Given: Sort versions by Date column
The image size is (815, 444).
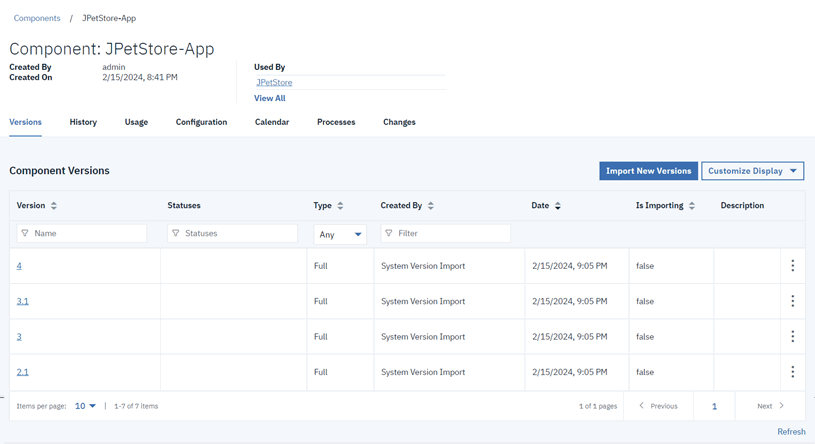Looking at the screenshot, I should click(x=558, y=206).
